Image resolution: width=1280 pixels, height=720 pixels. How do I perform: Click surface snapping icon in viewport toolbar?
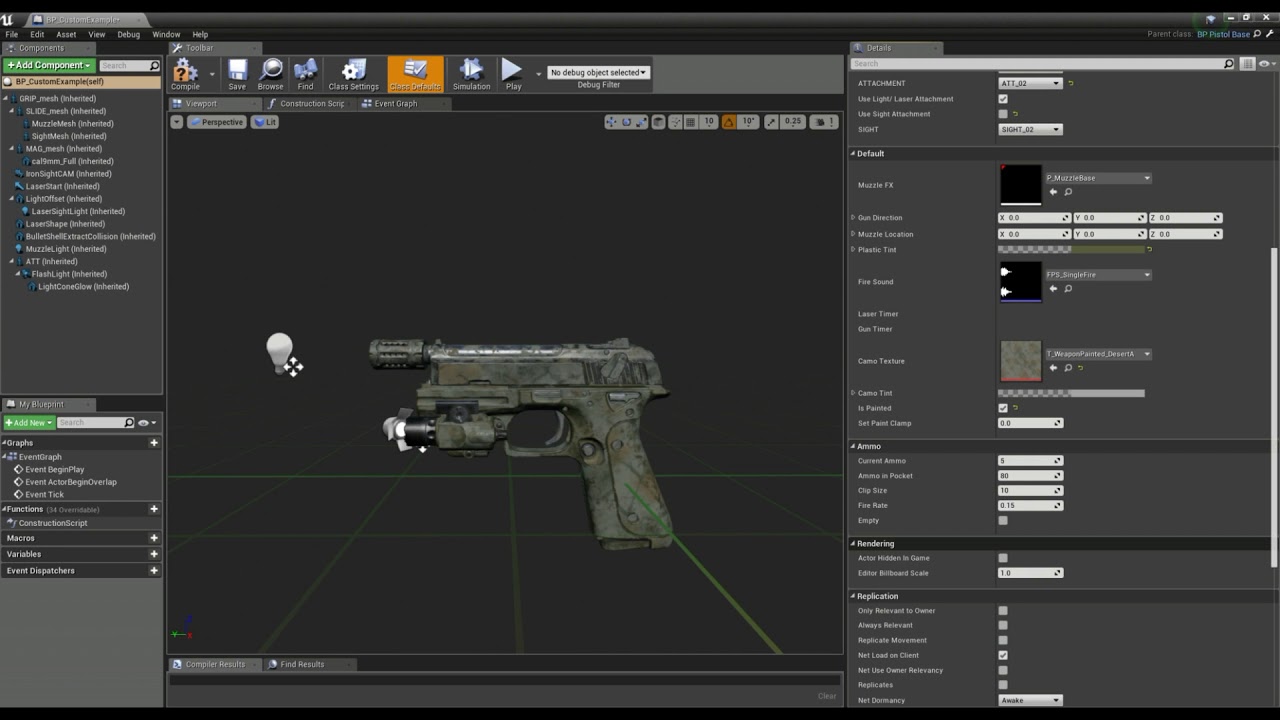(x=674, y=122)
